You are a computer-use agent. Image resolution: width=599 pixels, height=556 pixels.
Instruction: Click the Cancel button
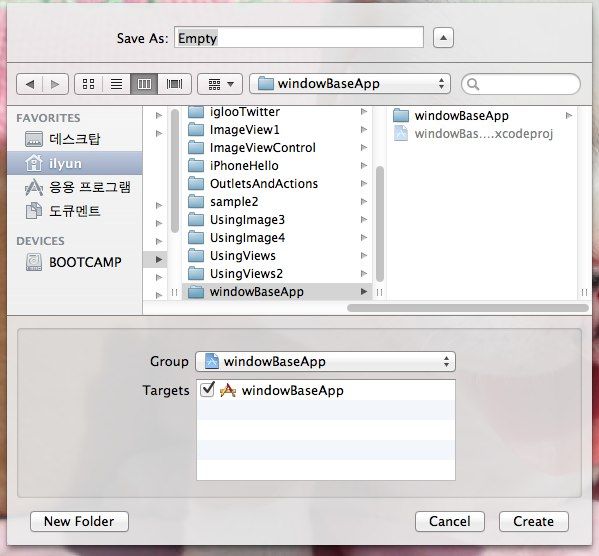[450, 521]
